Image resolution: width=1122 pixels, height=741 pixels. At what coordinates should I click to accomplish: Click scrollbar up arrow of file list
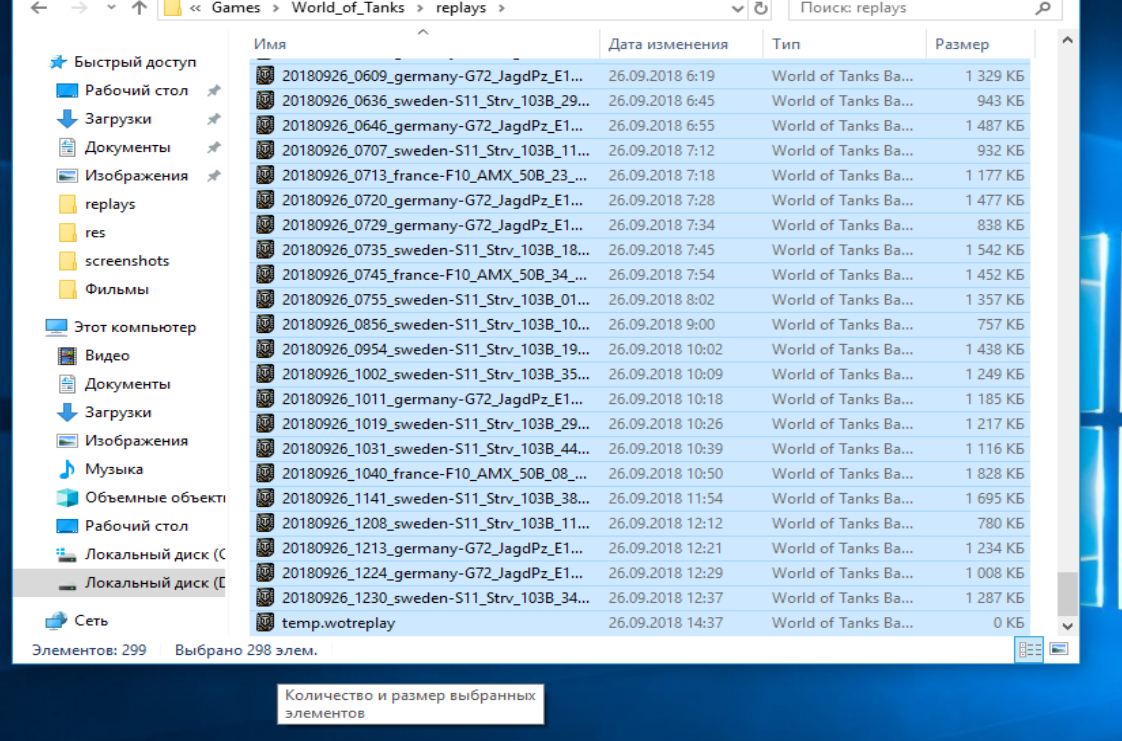[x=1067, y=41]
